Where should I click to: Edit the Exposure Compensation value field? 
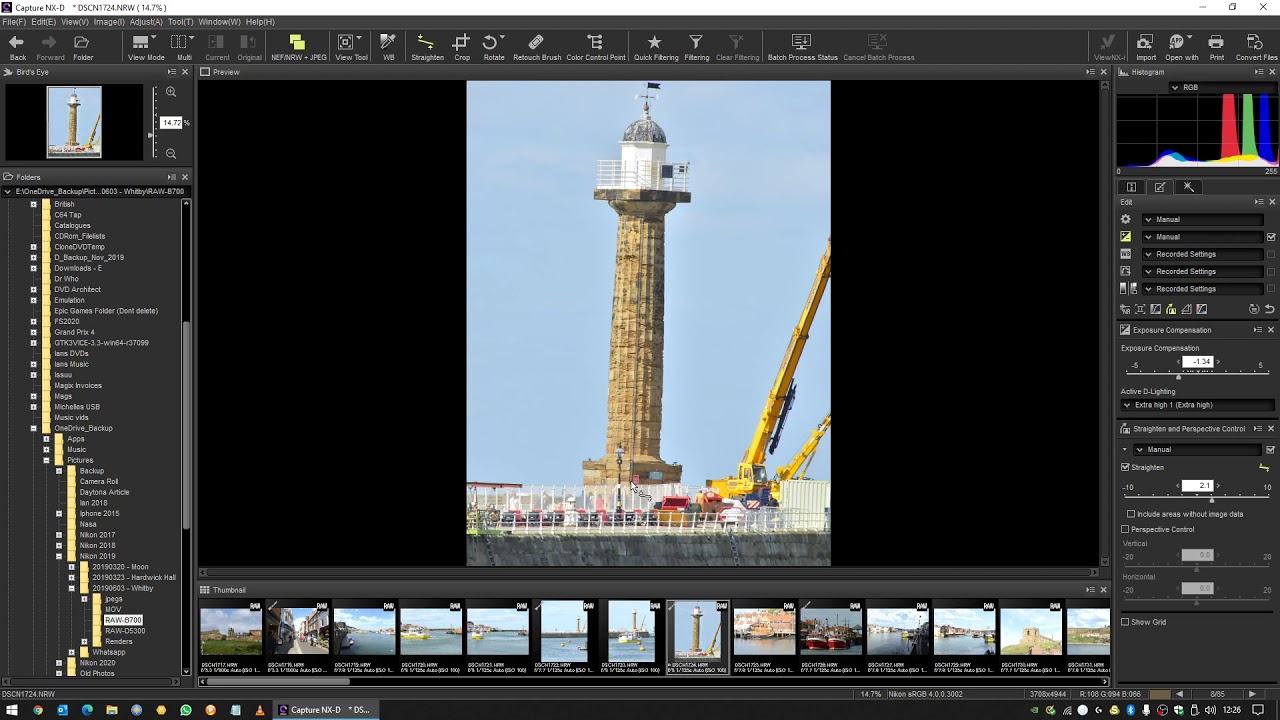(1198, 362)
